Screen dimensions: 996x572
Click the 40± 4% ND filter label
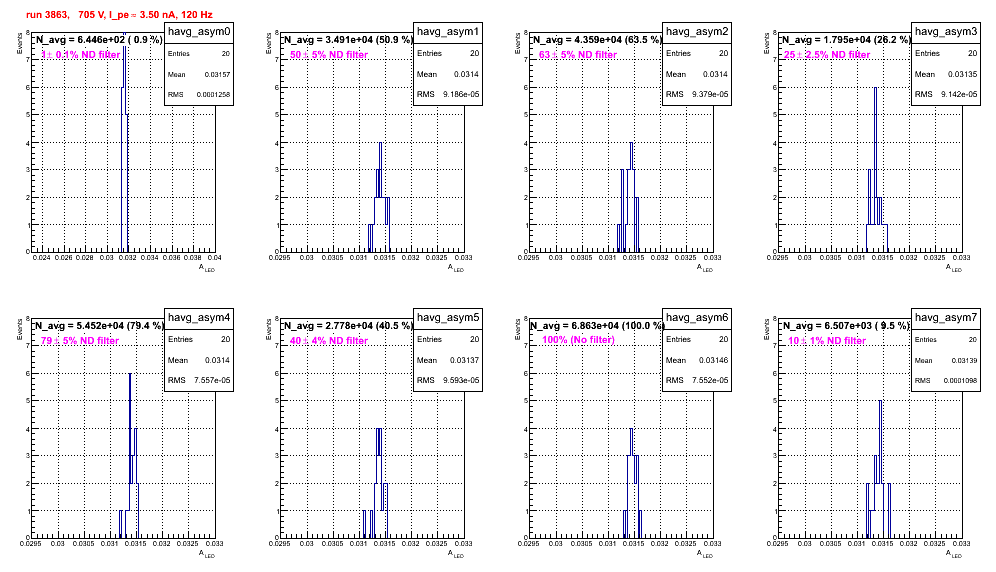click(x=329, y=341)
